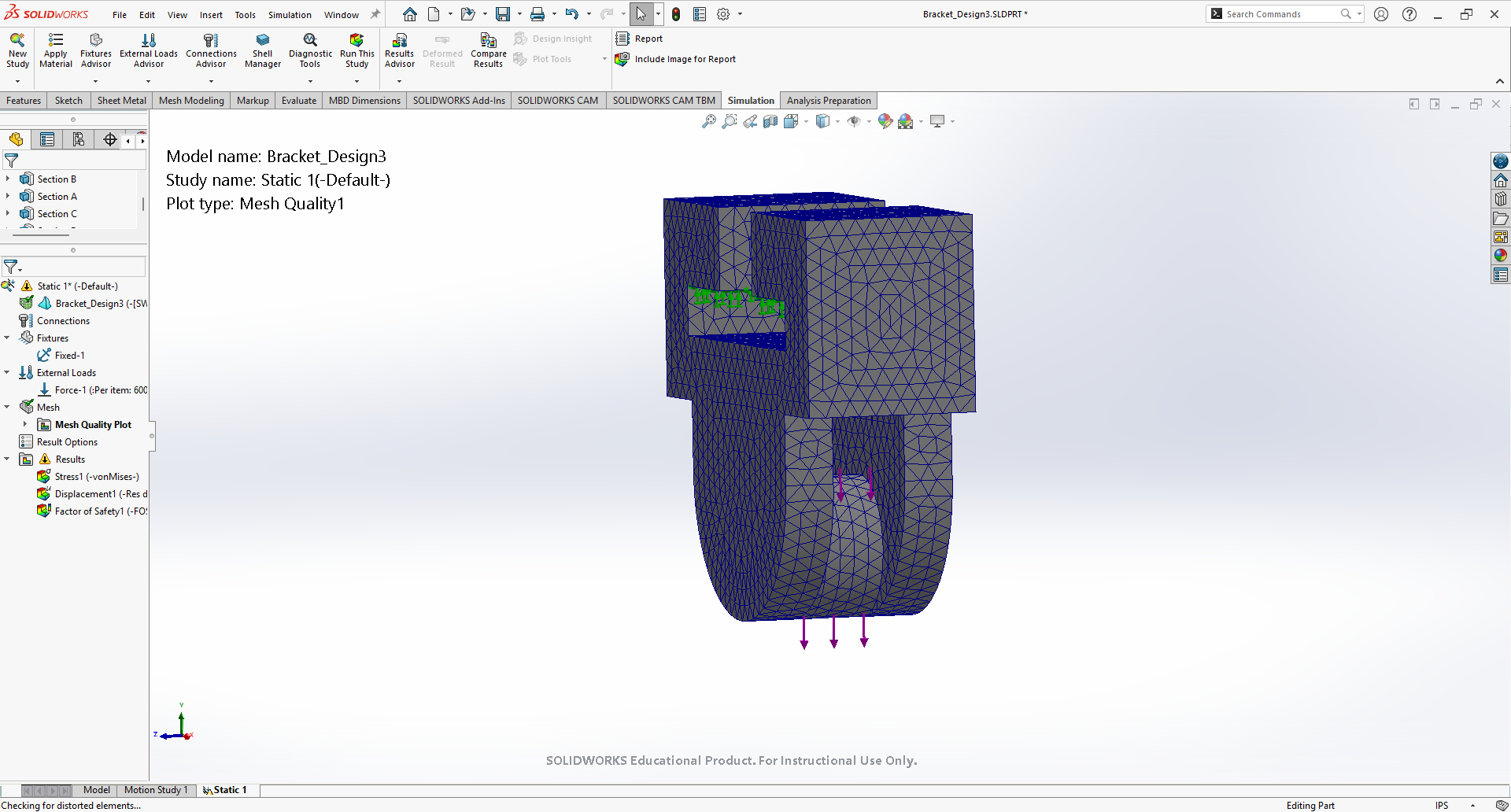Expand the Section C tree node

[8, 213]
